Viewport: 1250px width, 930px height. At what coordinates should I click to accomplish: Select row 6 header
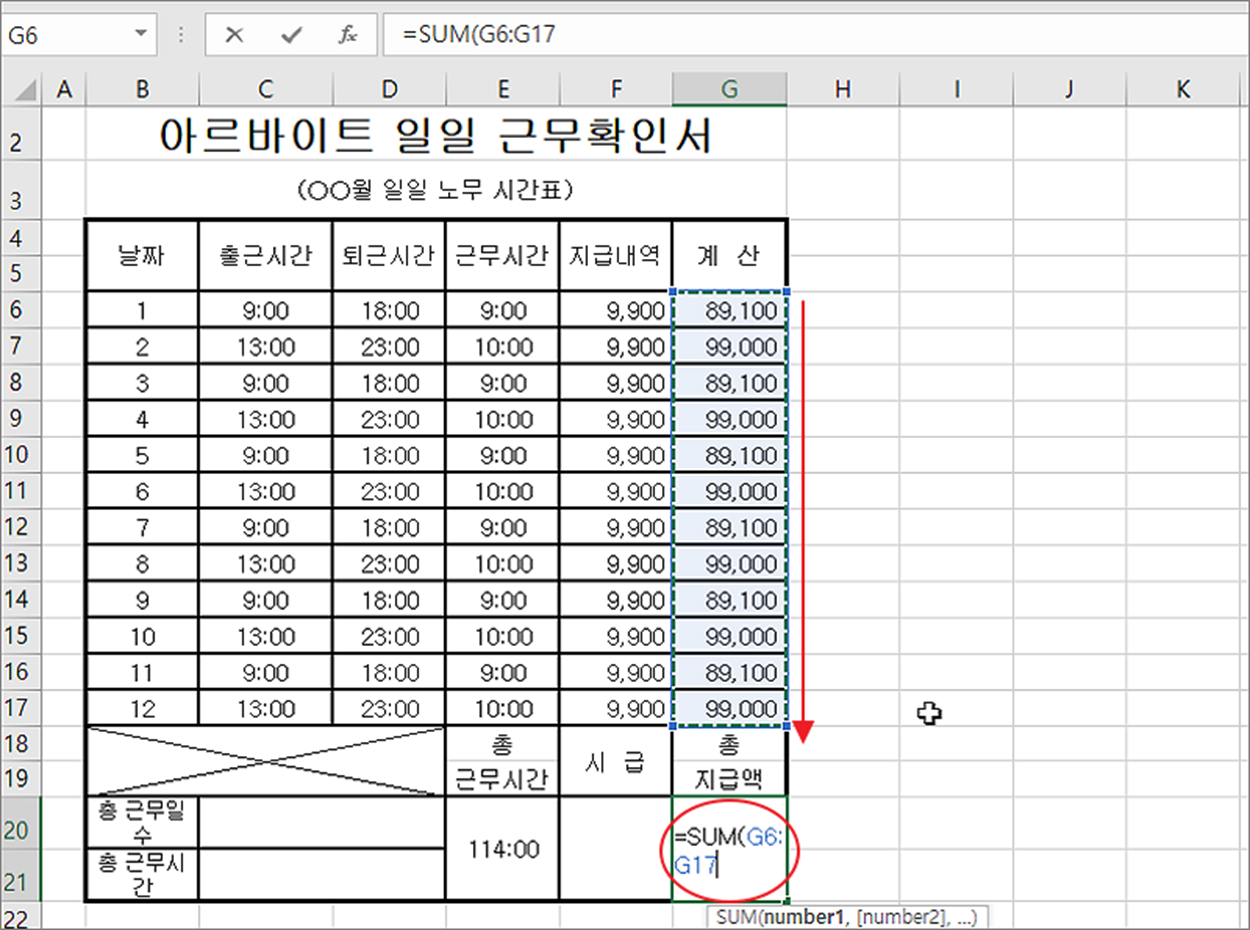point(22,310)
